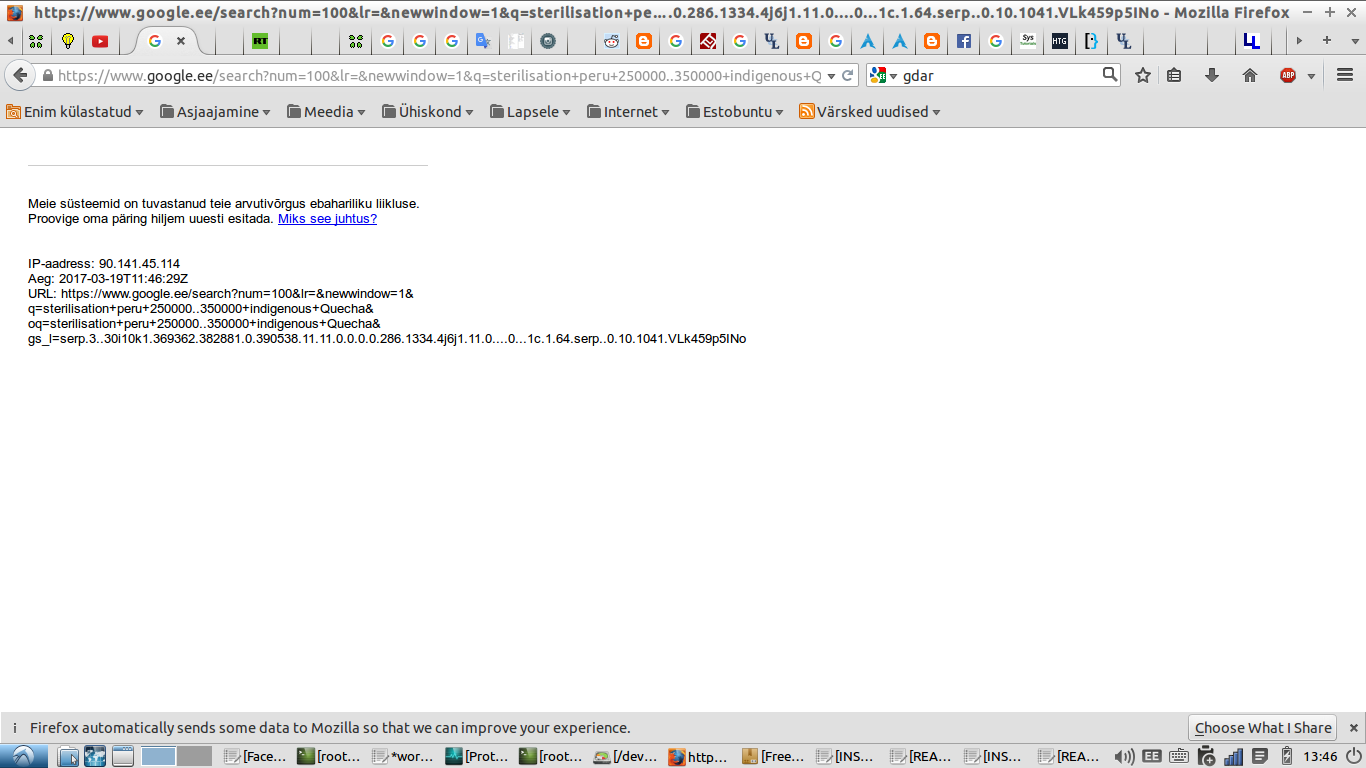Open the Adblock Plus dropdown arrow

(1310, 76)
